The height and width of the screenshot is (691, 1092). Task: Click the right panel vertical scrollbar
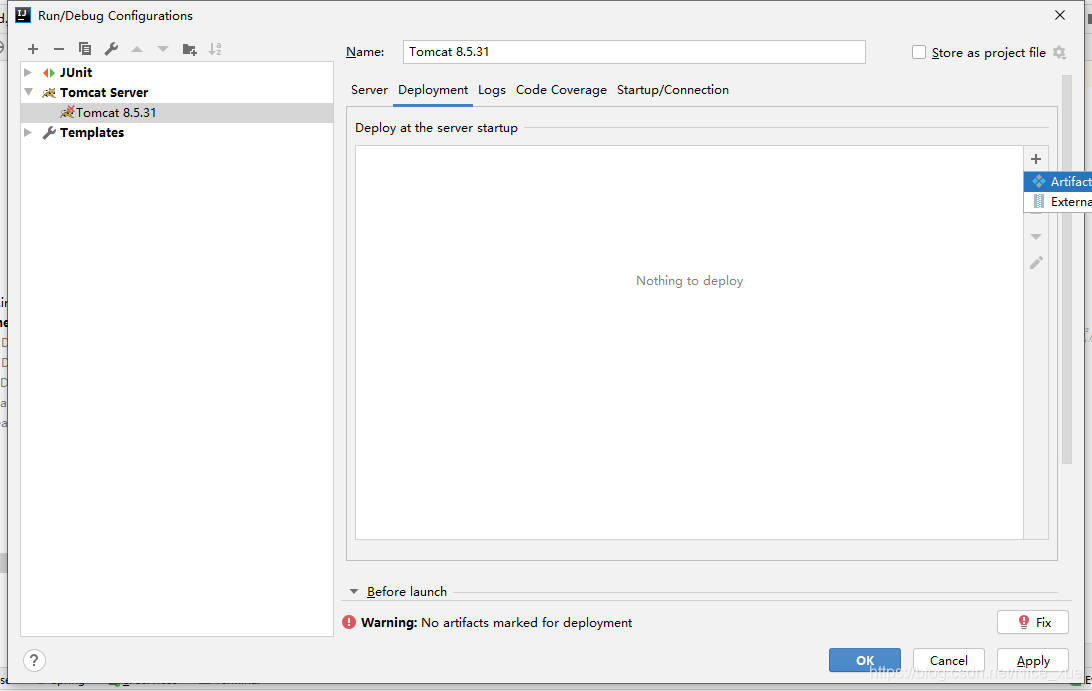[x=1066, y=270]
